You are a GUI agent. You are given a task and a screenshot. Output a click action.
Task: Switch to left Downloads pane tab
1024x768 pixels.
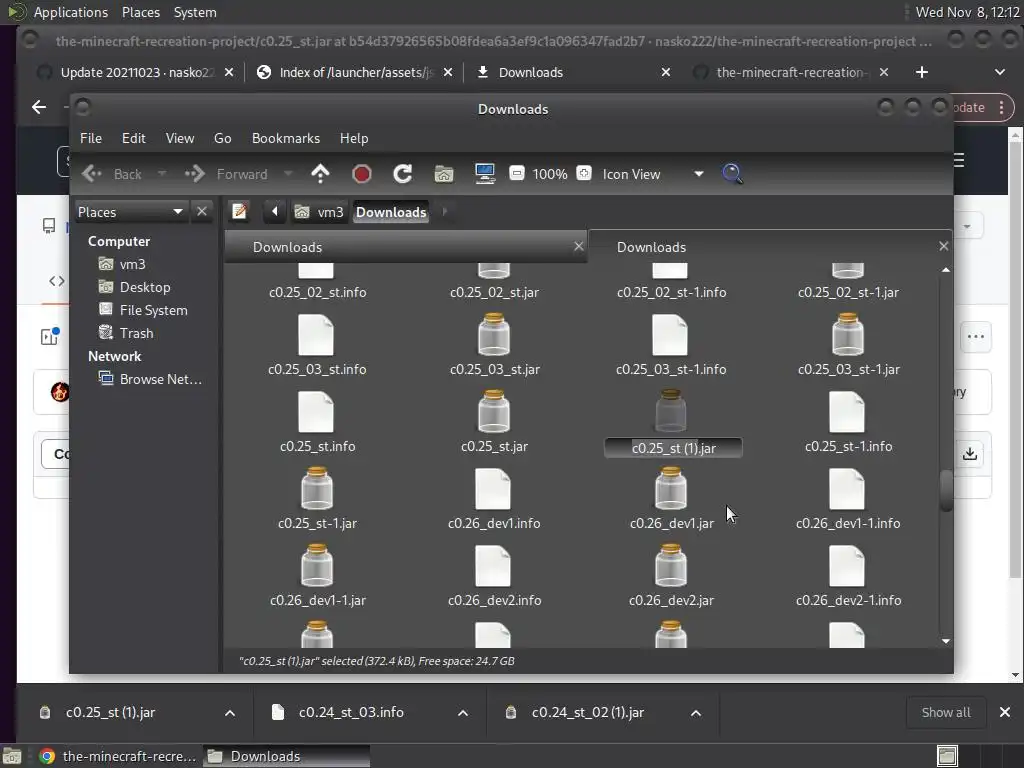pyautogui.click(x=406, y=247)
